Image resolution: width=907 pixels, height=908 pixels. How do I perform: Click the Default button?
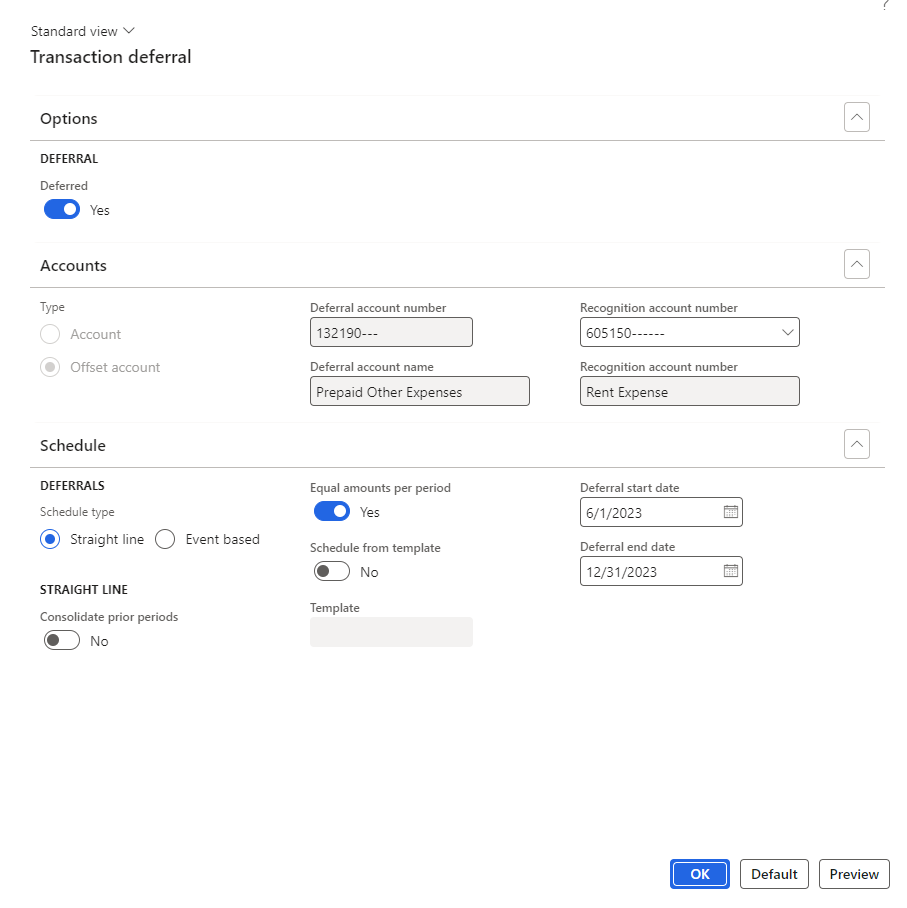pyautogui.click(x=774, y=874)
